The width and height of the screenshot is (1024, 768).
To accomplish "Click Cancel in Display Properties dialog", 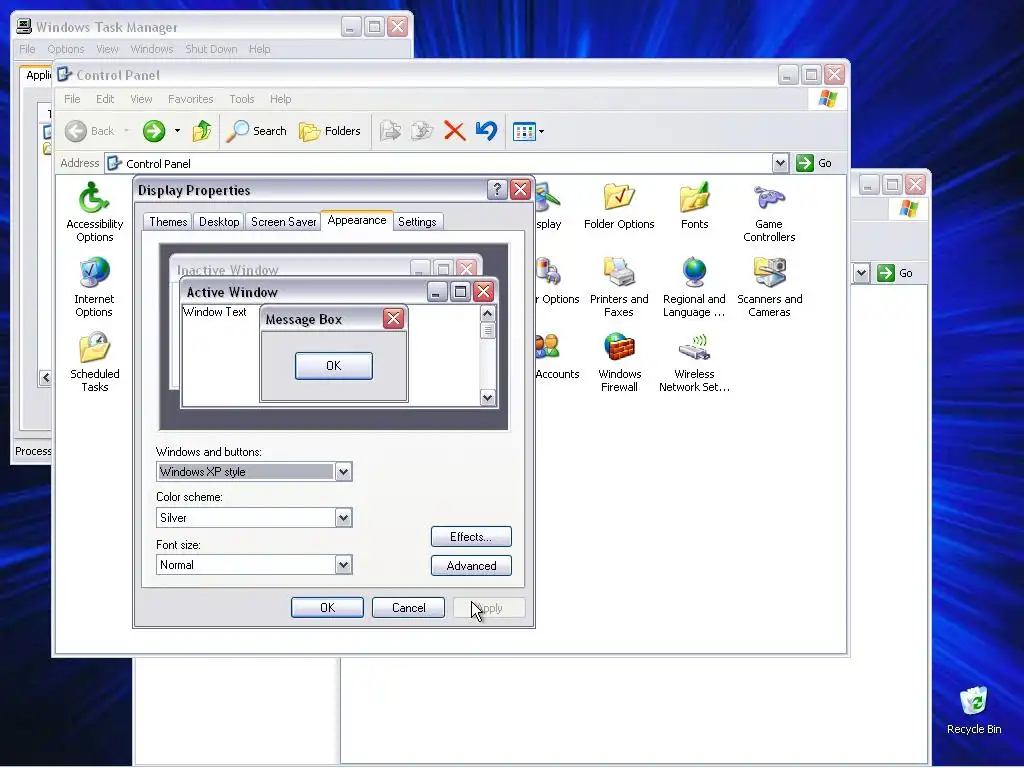I will click(408, 608).
